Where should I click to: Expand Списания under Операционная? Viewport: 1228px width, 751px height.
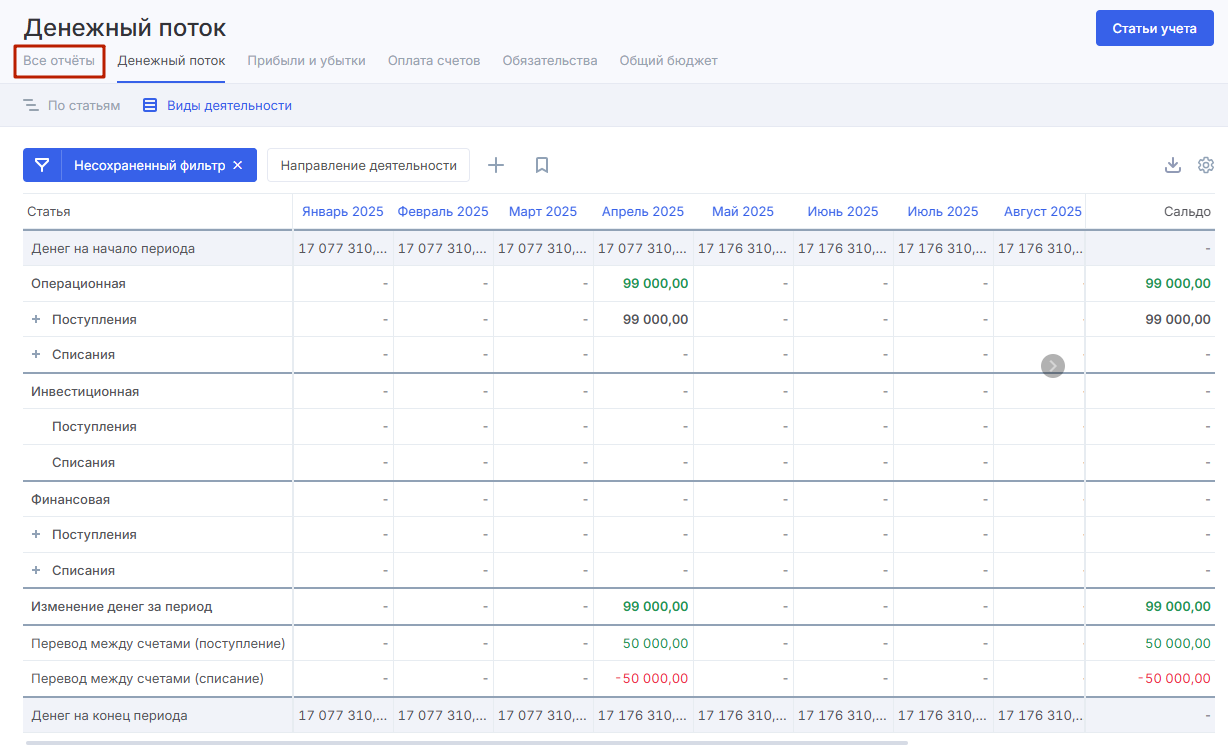pyautogui.click(x=36, y=355)
